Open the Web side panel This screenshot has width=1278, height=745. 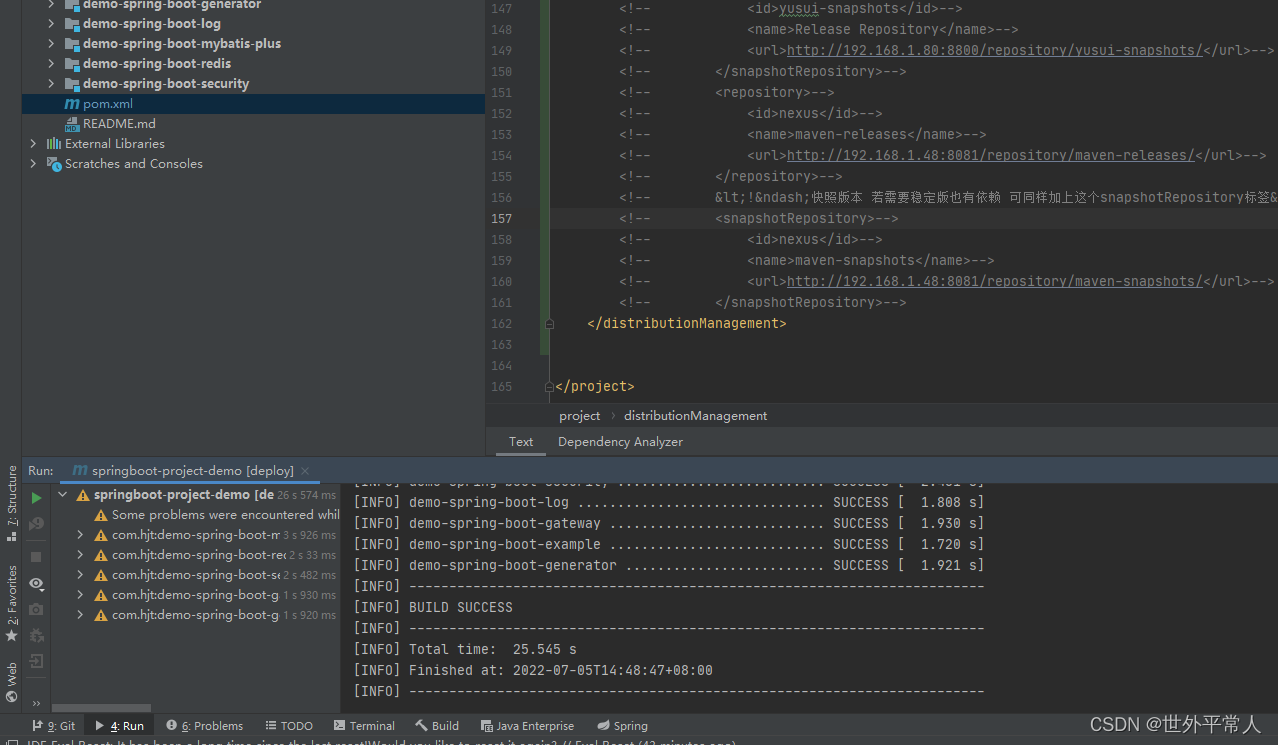click(x=11, y=682)
